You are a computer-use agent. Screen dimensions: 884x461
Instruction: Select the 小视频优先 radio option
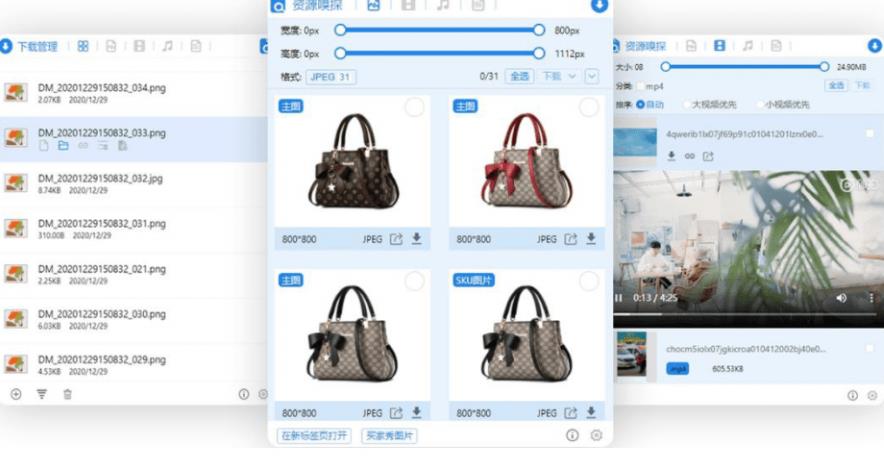760,104
